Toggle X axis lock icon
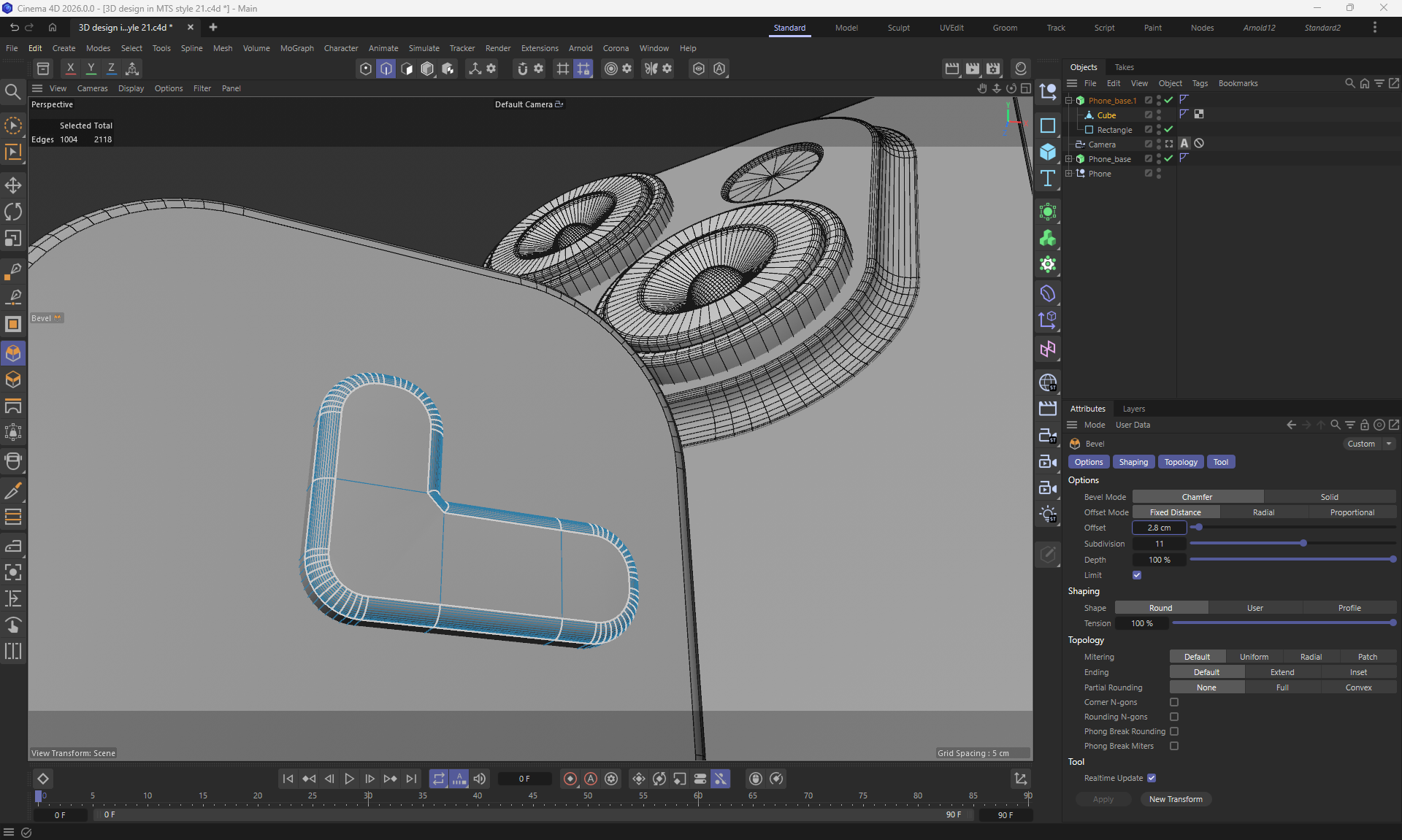 coord(70,68)
